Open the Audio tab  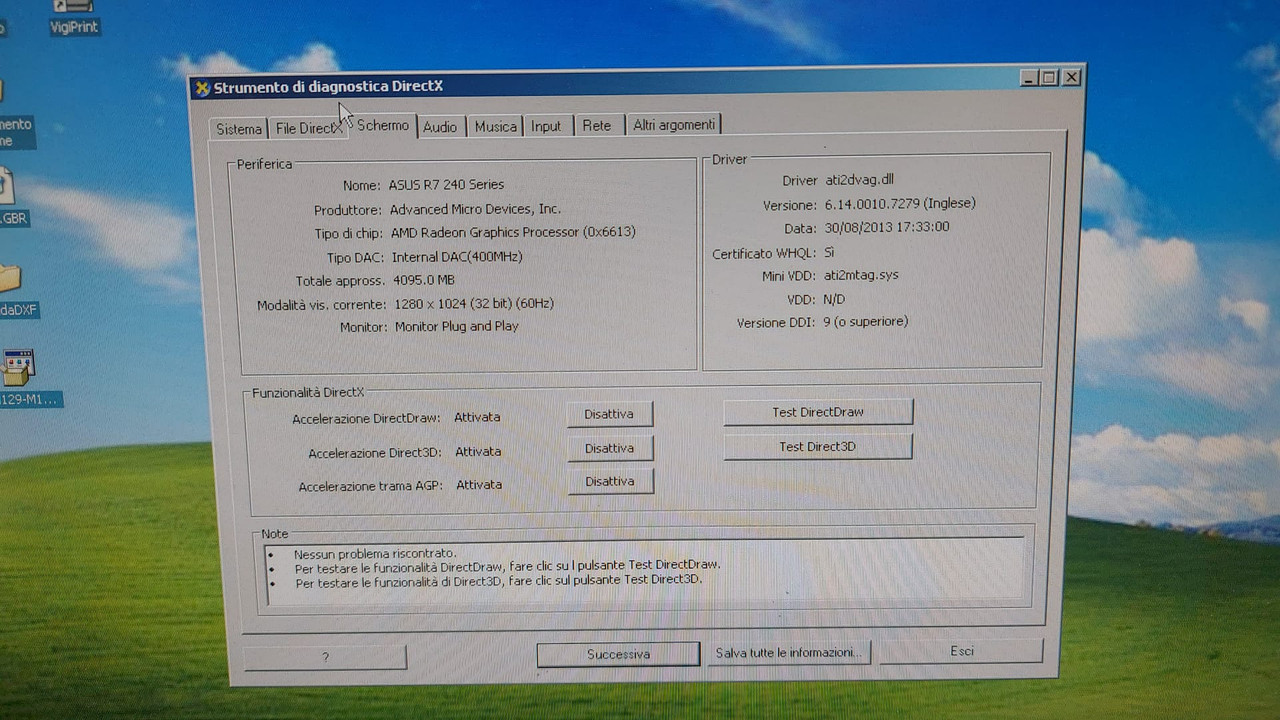coord(440,127)
